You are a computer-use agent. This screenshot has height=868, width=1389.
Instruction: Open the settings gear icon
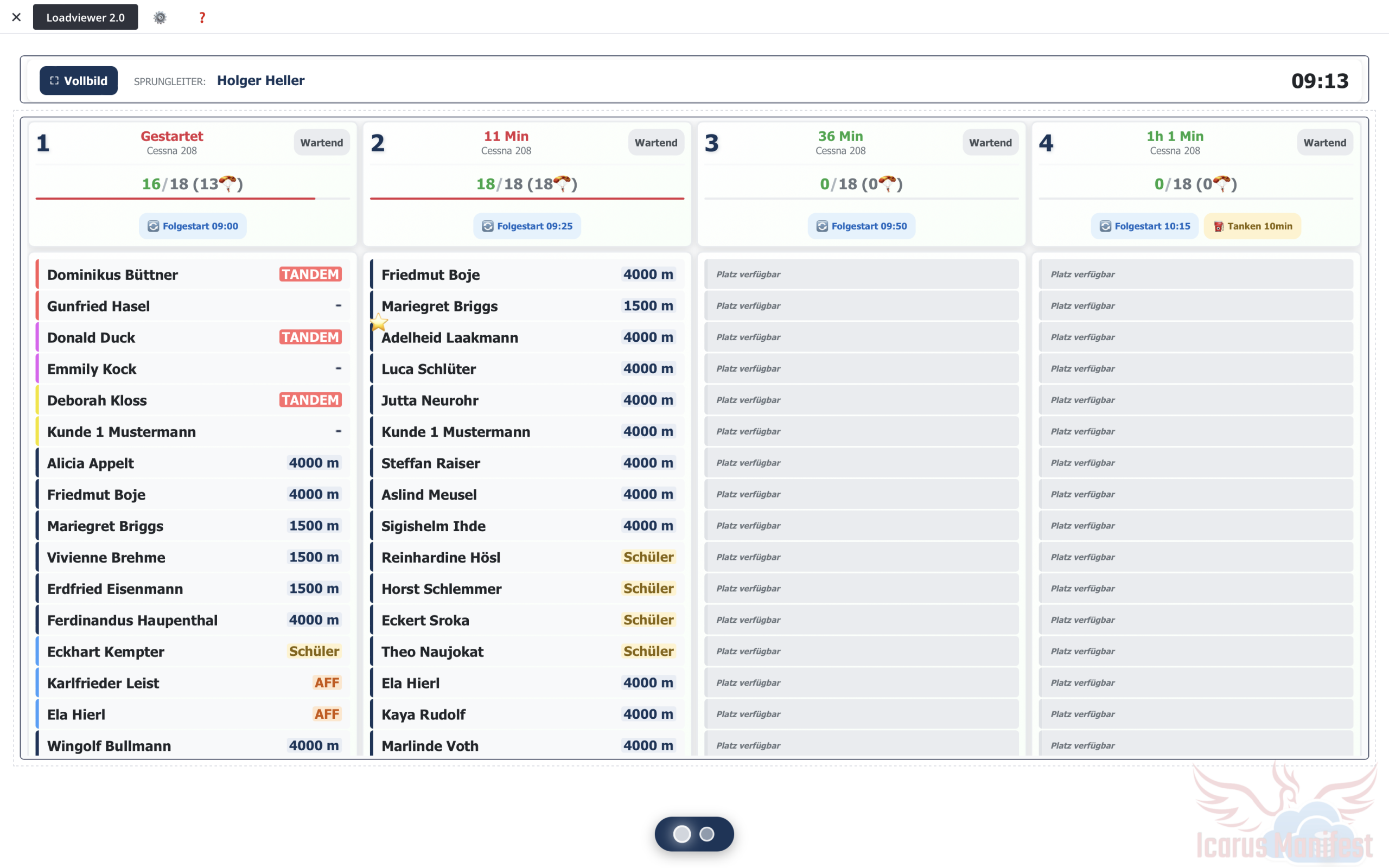pos(160,17)
